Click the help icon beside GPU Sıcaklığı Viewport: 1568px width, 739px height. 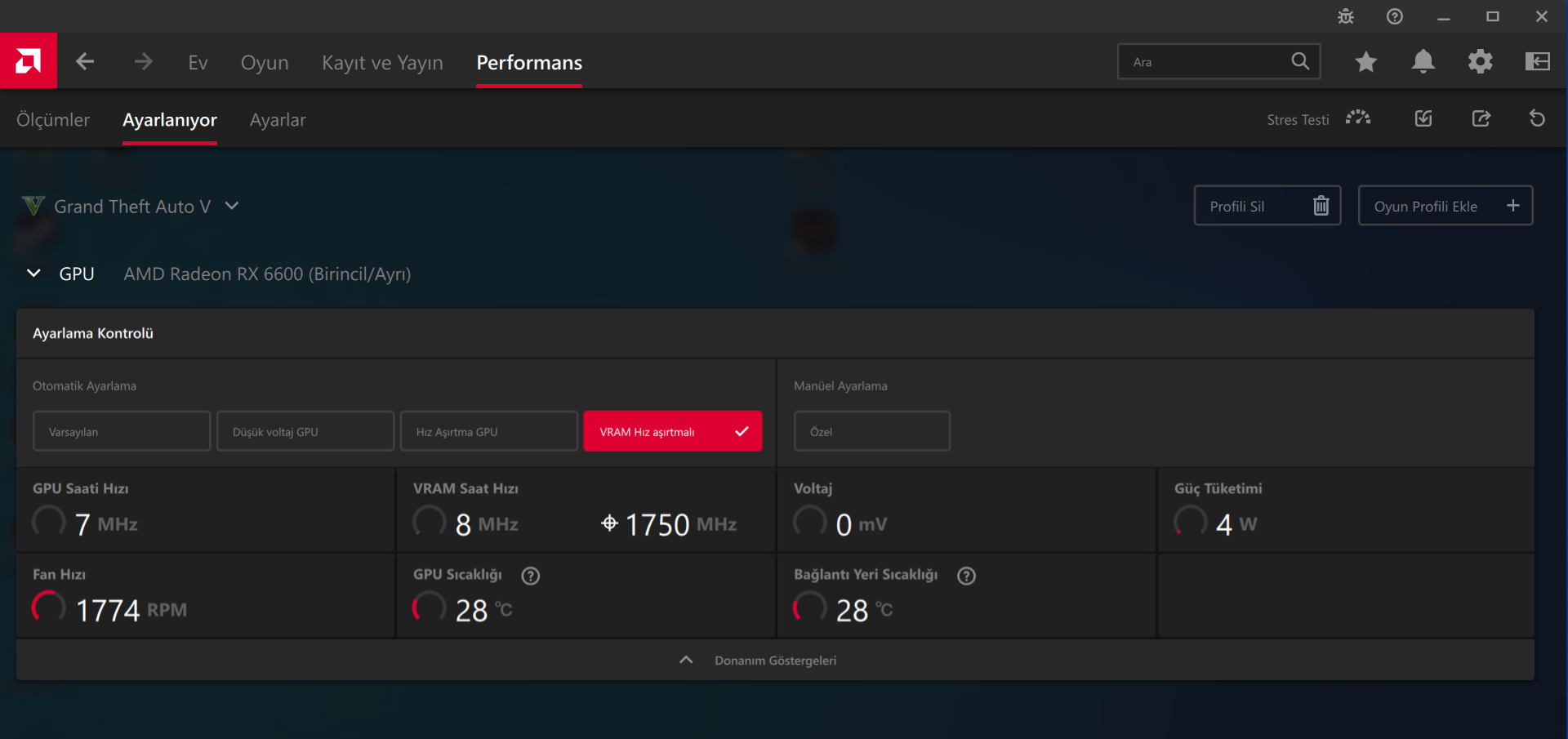click(531, 576)
